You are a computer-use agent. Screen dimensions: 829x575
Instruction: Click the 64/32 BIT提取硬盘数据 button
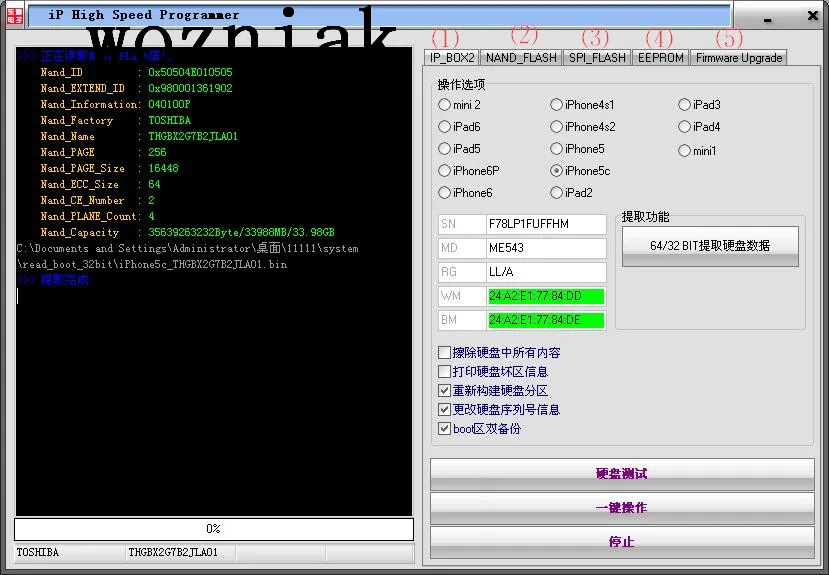pos(710,246)
